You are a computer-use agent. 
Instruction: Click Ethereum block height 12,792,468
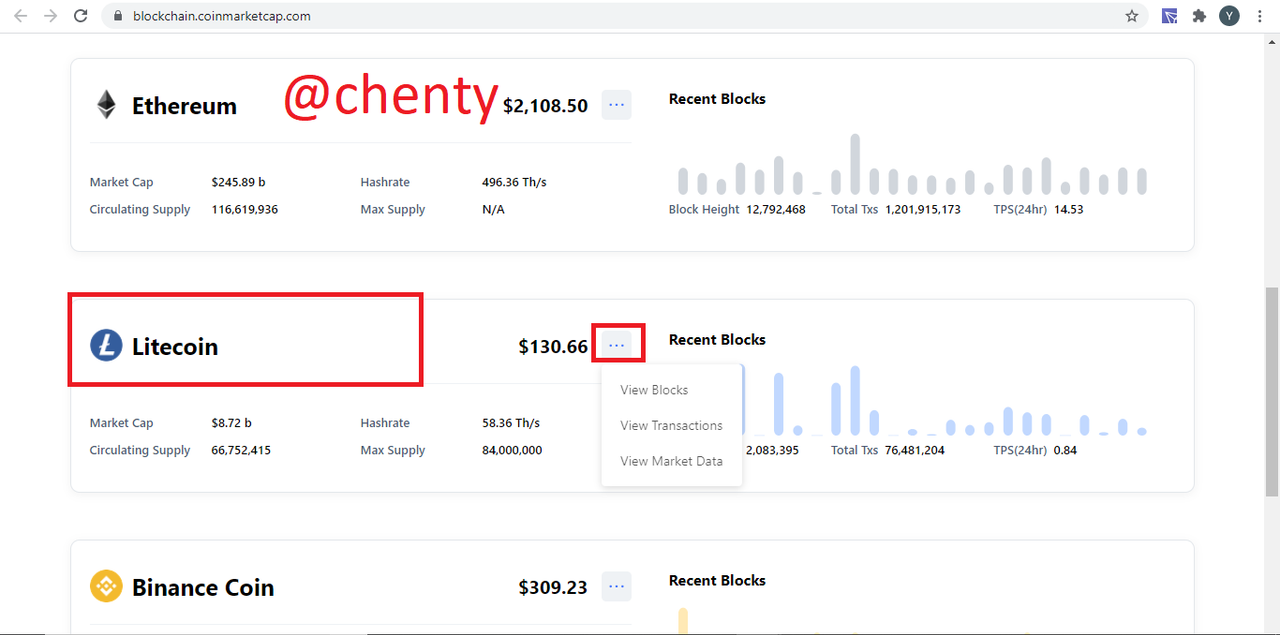click(x=776, y=209)
